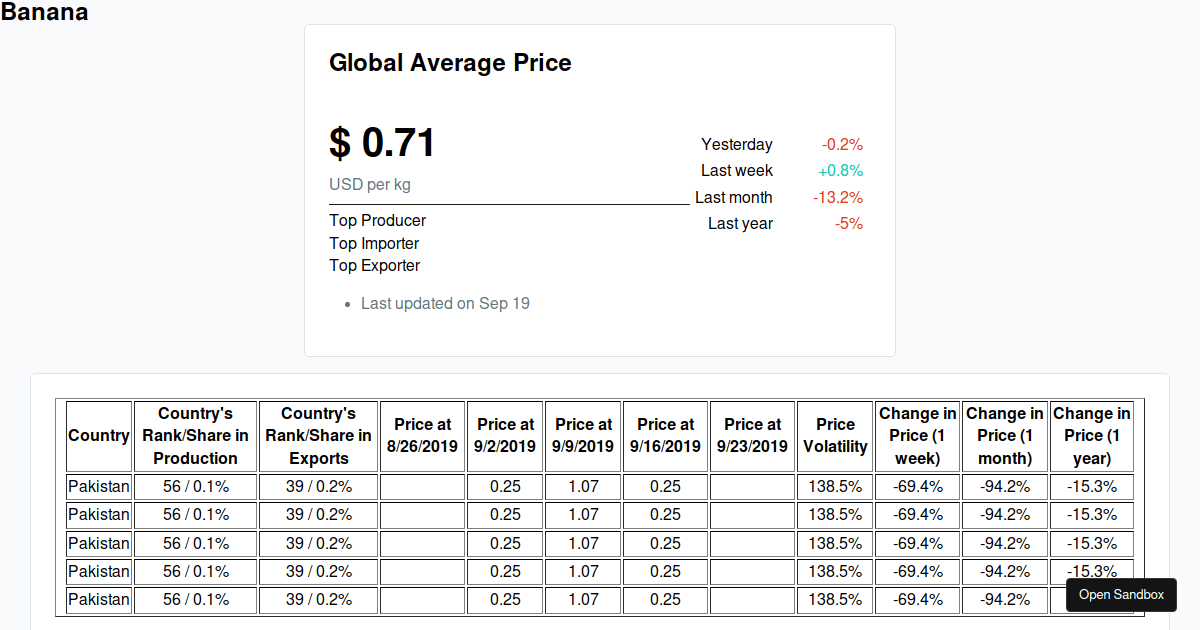
Task: Select the Top Importer label
Action: pos(374,244)
